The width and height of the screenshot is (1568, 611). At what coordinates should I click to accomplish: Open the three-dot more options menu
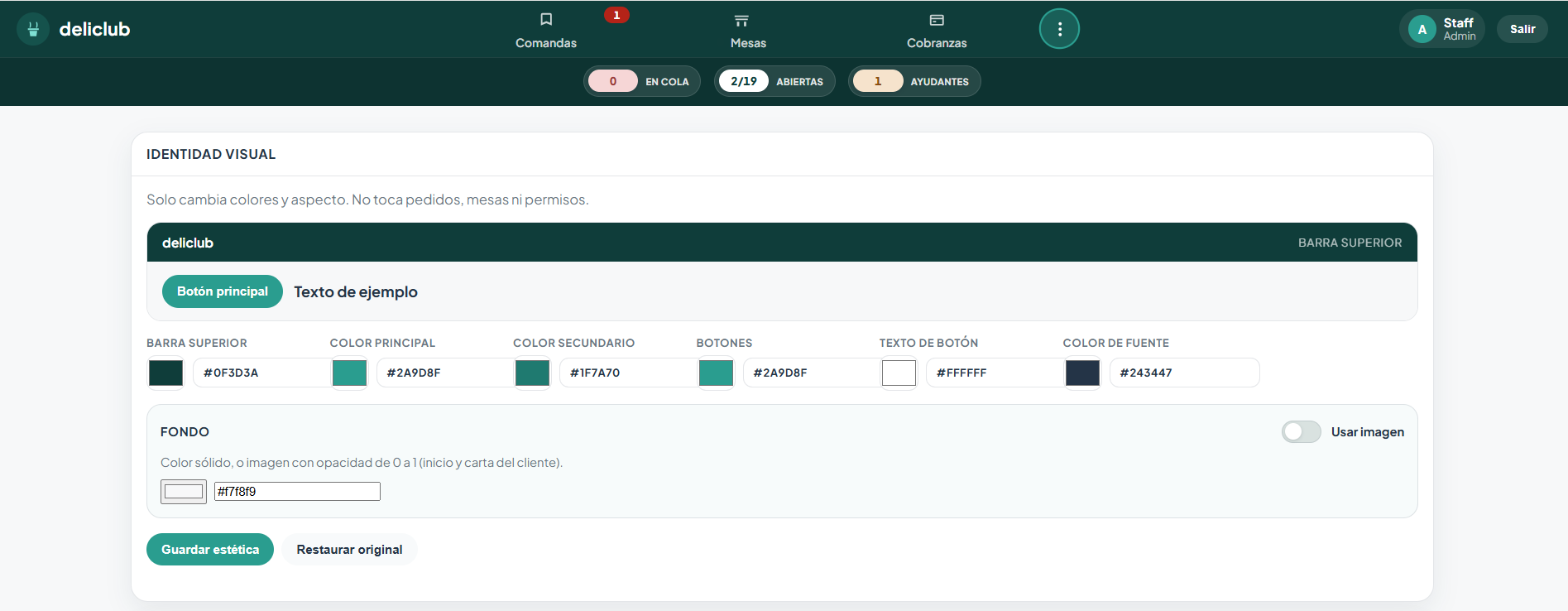coord(1059,29)
